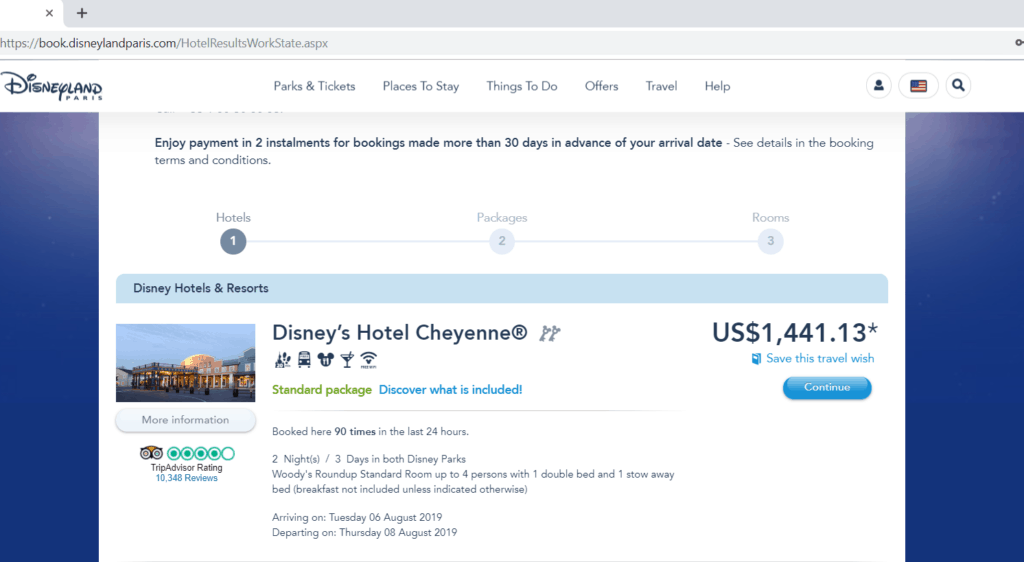Open the Offers menu
The width and height of the screenshot is (1024, 562).
(601, 86)
